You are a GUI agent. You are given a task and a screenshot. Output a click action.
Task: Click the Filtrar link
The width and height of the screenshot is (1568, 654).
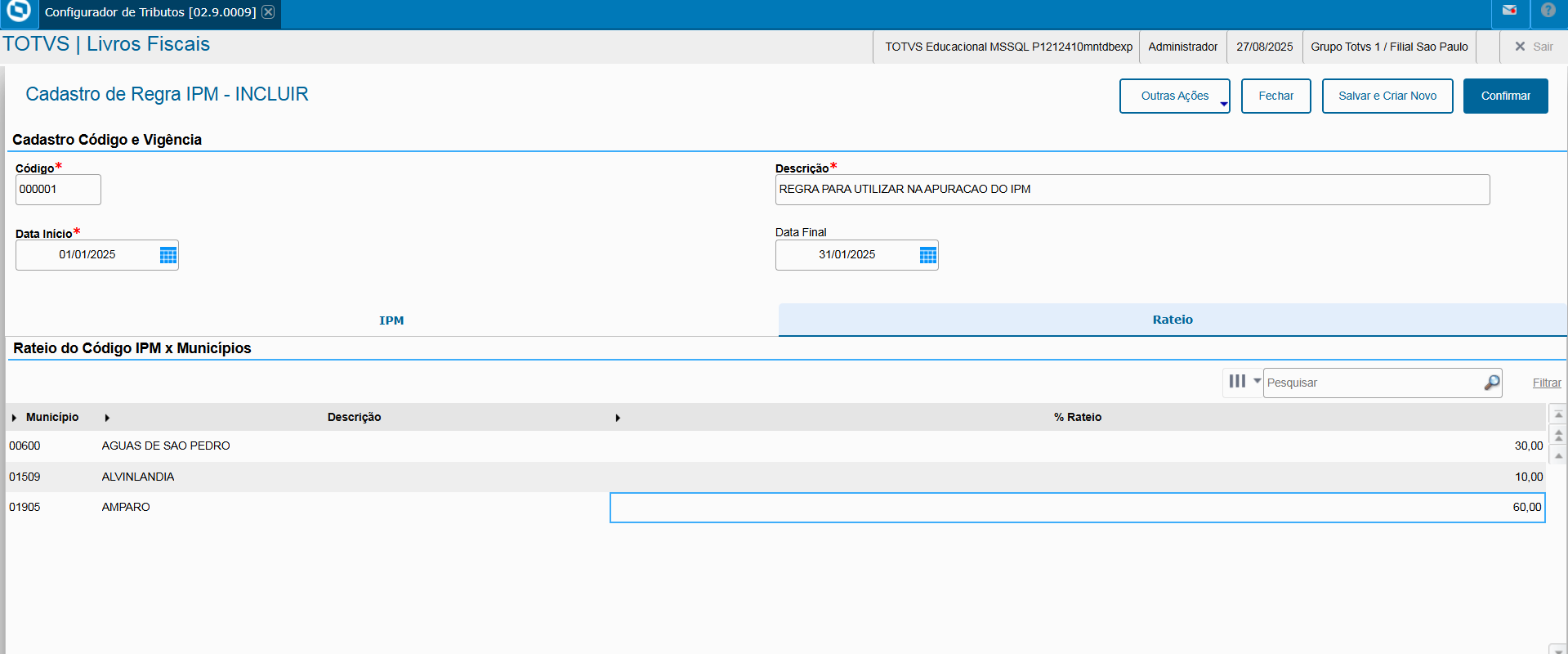click(x=1547, y=383)
